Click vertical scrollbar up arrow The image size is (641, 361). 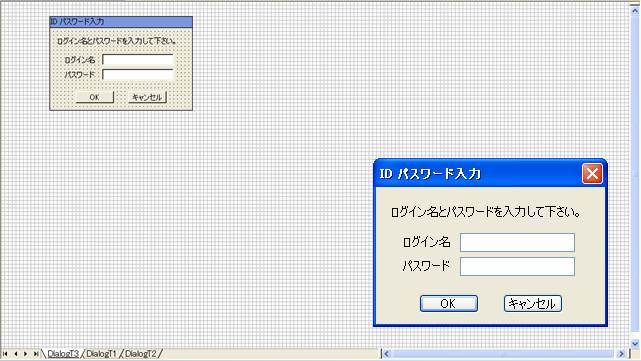click(x=635, y=10)
